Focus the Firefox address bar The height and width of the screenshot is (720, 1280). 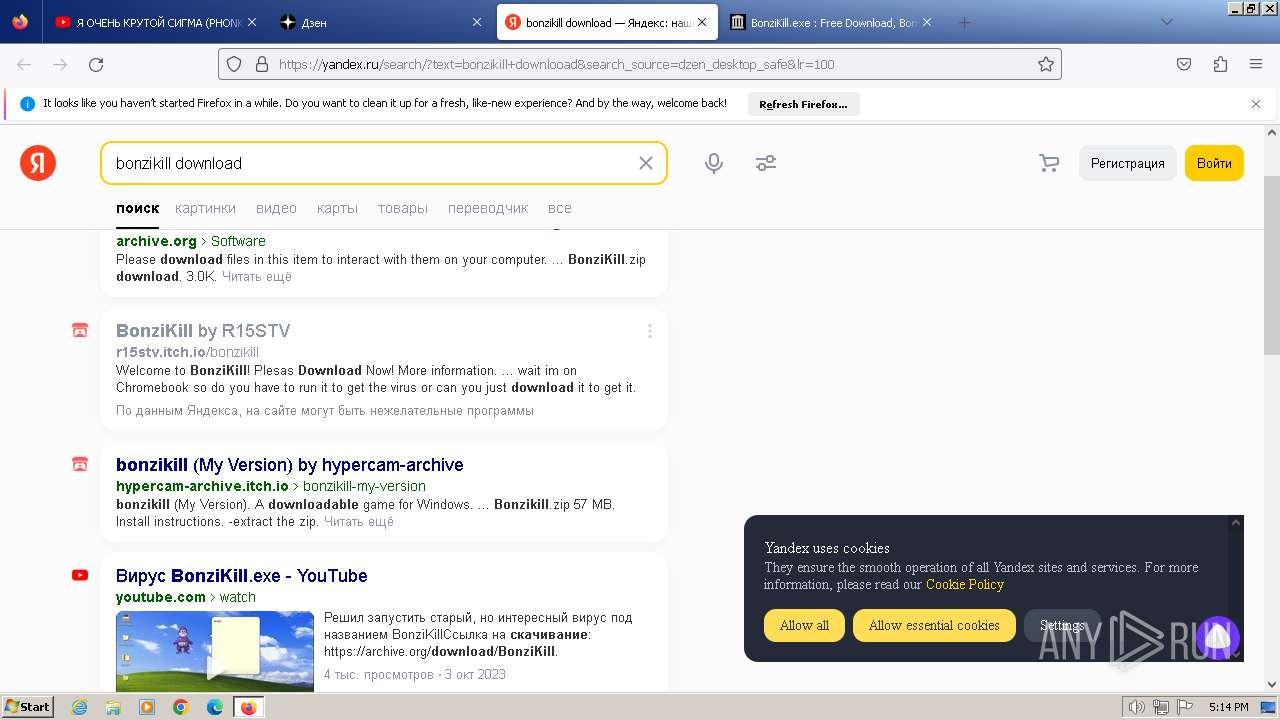click(x=640, y=64)
